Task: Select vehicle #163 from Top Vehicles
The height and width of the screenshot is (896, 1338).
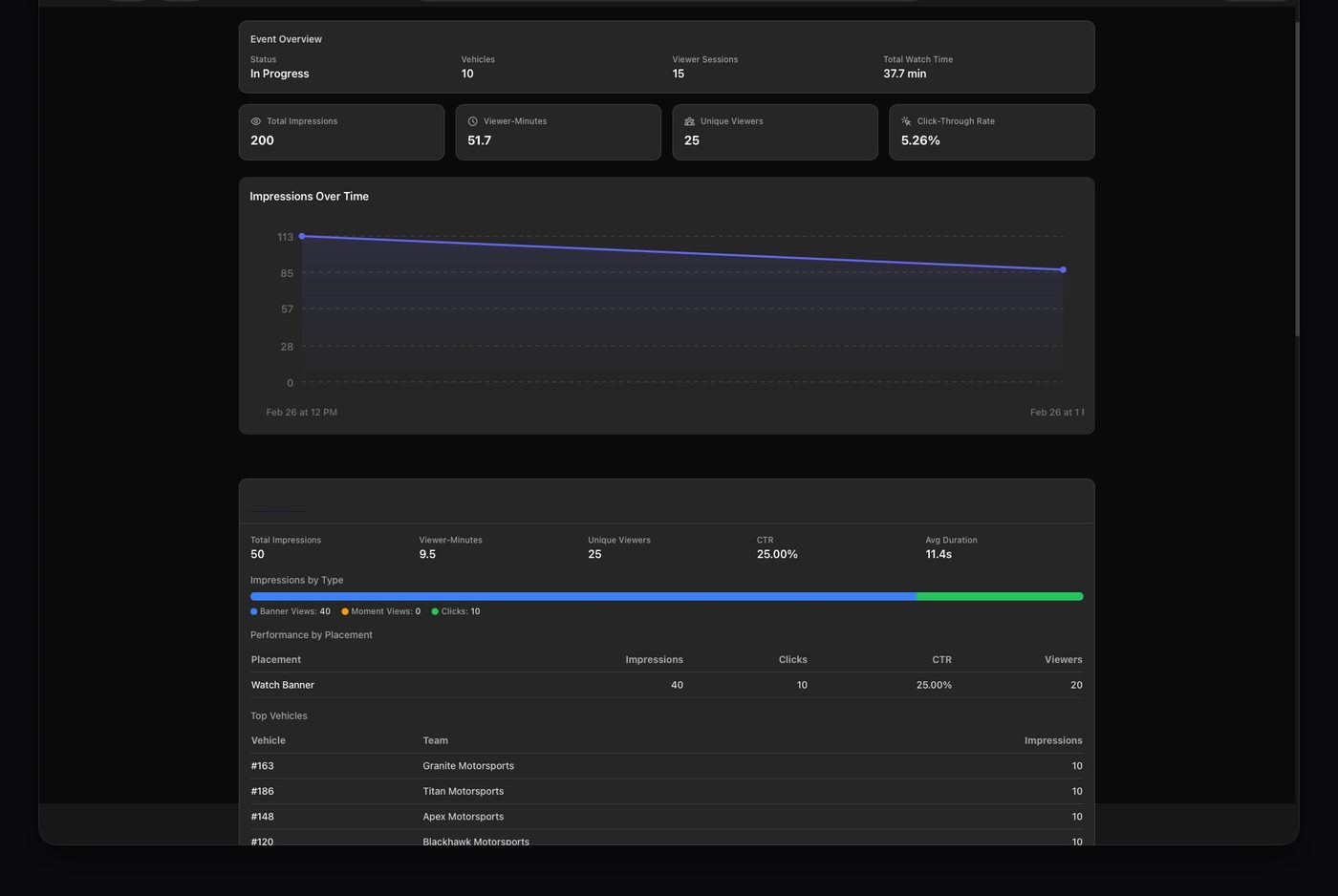Action: [262, 765]
